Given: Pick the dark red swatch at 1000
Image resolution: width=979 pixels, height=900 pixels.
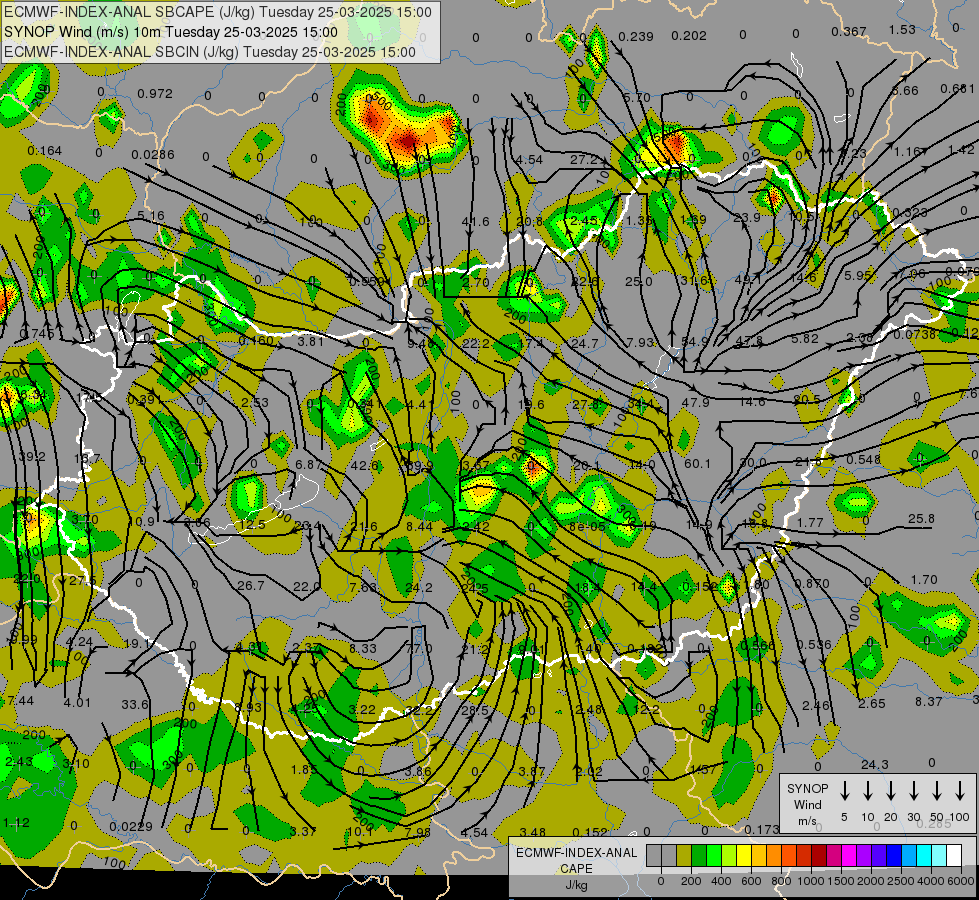Looking at the screenshot, I should (819, 855).
